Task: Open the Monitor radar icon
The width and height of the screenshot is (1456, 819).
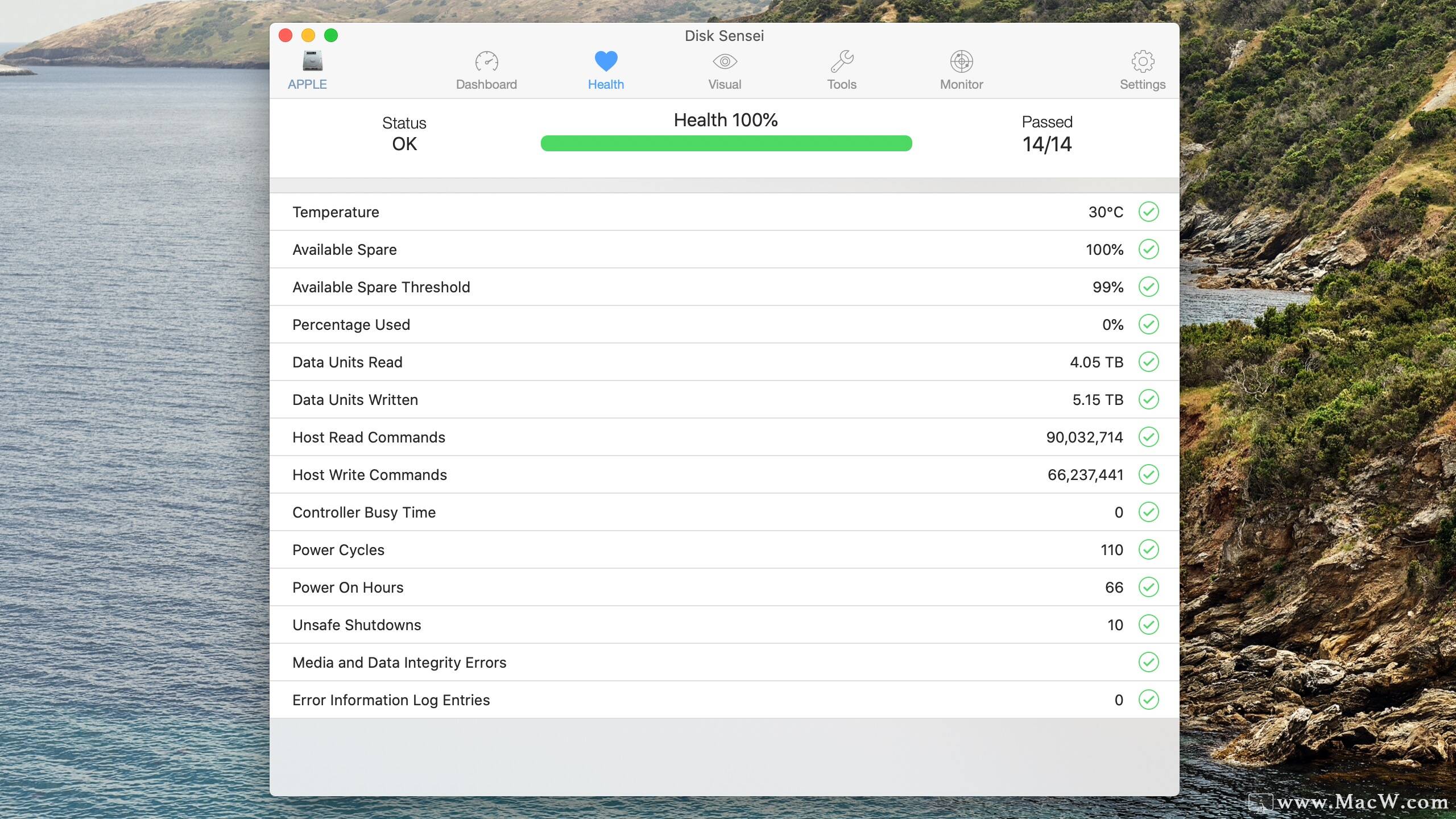Action: (x=961, y=61)
